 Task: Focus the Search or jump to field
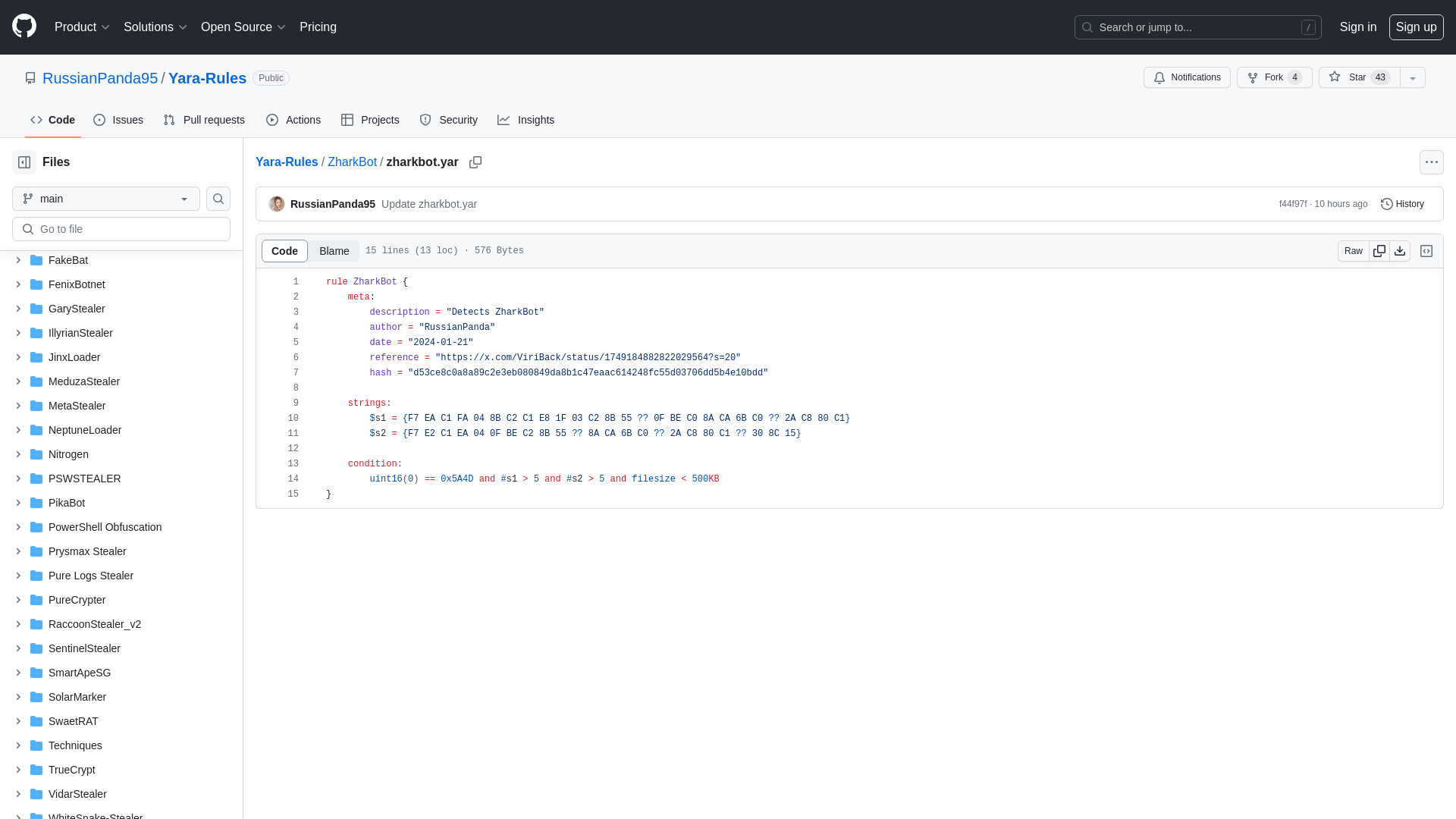tap(1198, 27)
